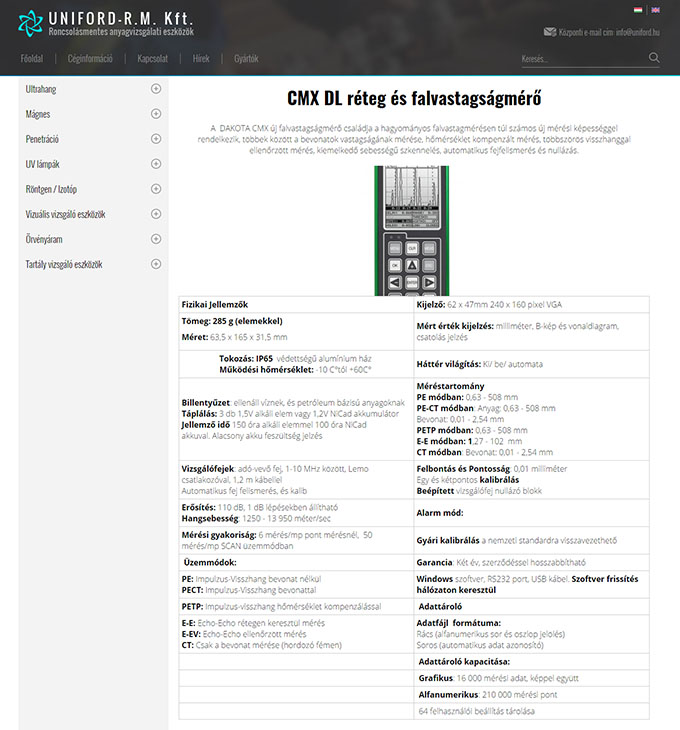This screenshot has width=680, height=730.
Task: Click the Háttér világítás cell
Action: [532, 364]
